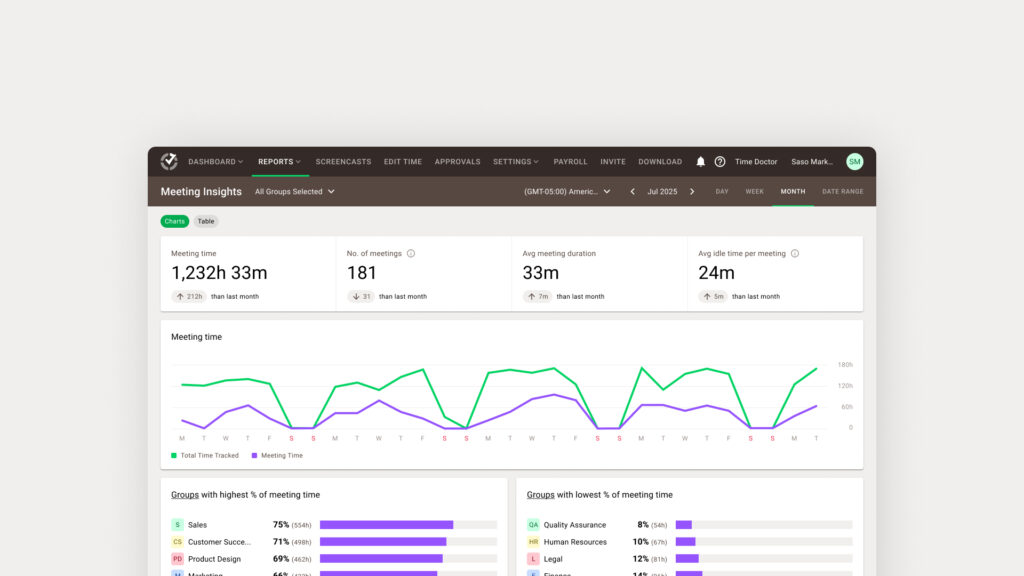
Task: Open the Screencasts menu item
Action: click(x=343, y=162)
